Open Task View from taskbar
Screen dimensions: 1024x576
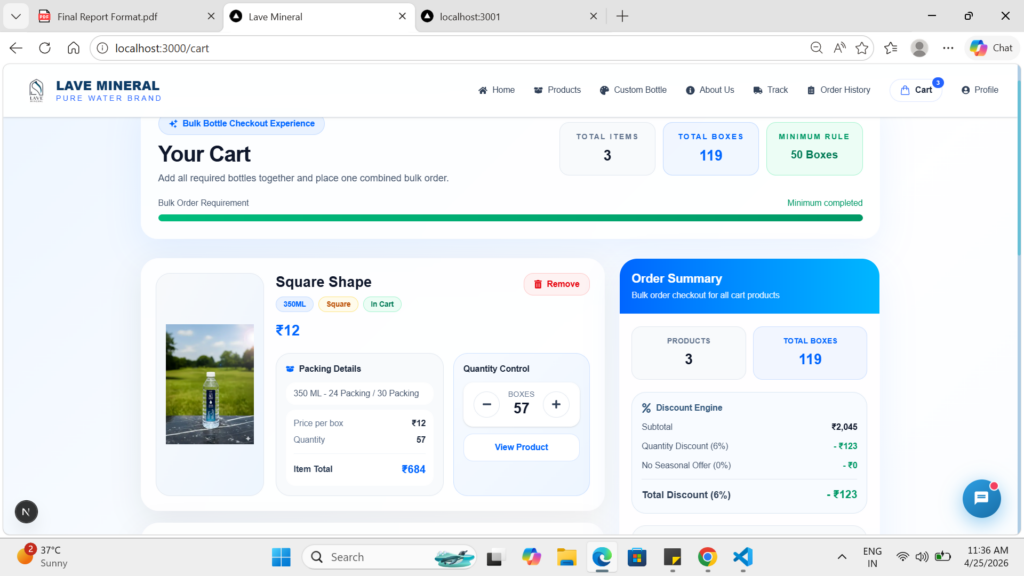tap(494, 557)
